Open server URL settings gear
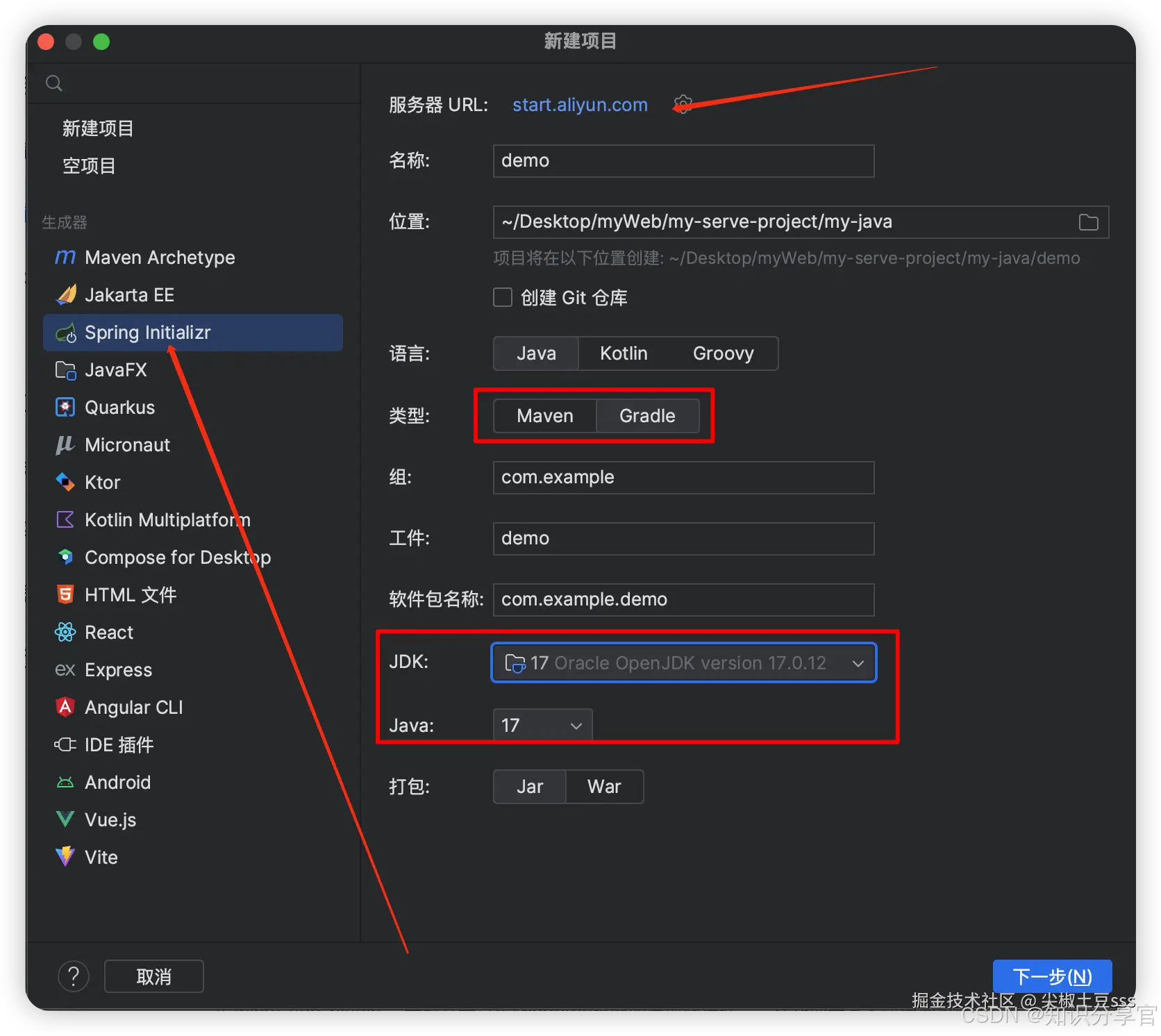The width and height of the screenshot is (1161, 1036). tap(683, 104)
